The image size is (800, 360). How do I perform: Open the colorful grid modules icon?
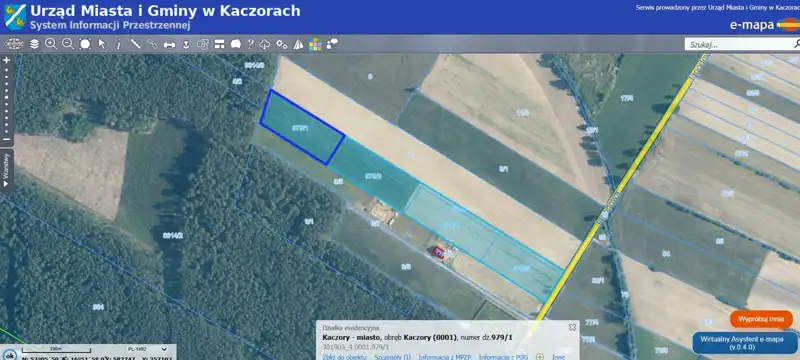point(315,44)
